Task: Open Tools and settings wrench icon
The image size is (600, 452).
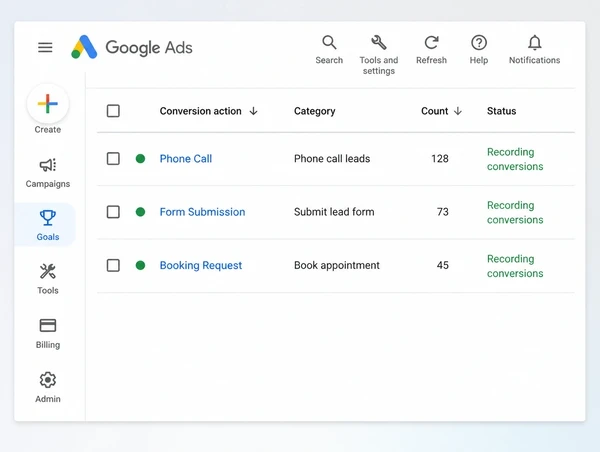Action: point(379,42)
